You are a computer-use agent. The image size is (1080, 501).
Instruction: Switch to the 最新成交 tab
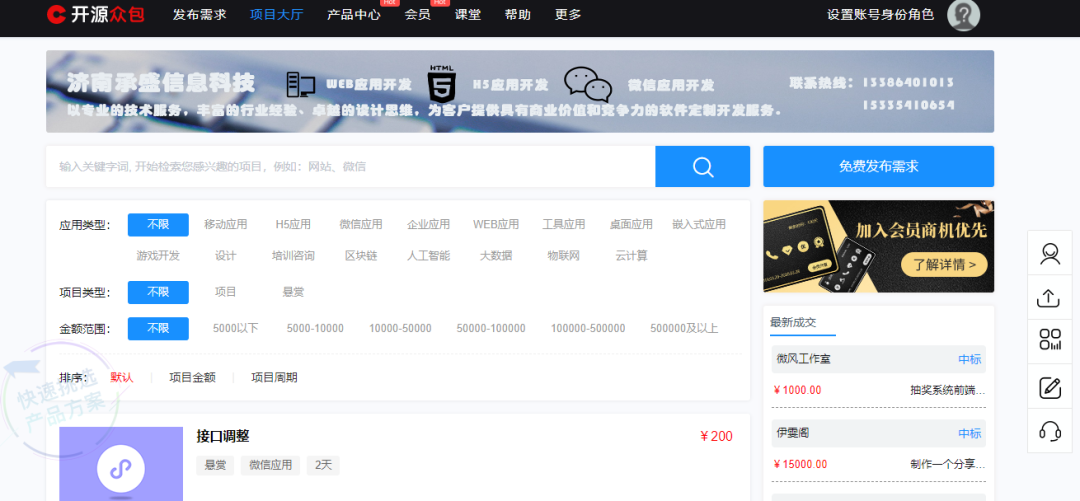pyautogui.click(x=793, y=323)
